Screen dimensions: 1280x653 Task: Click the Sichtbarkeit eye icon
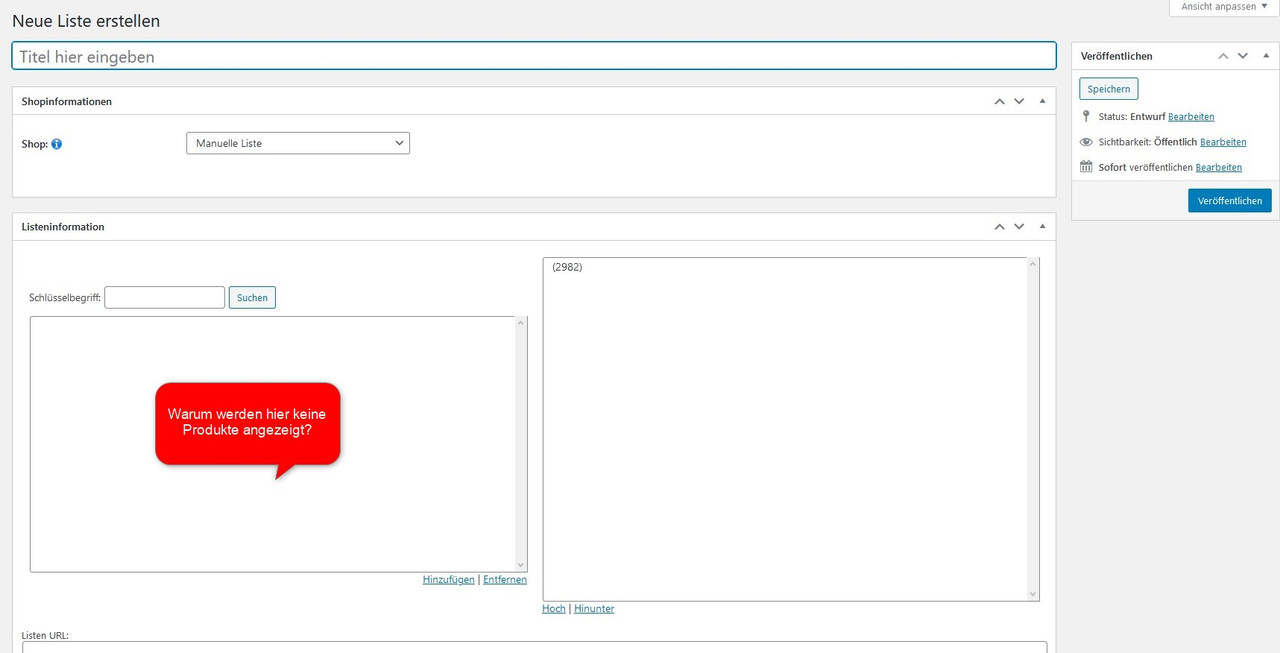click(1086, 142)
